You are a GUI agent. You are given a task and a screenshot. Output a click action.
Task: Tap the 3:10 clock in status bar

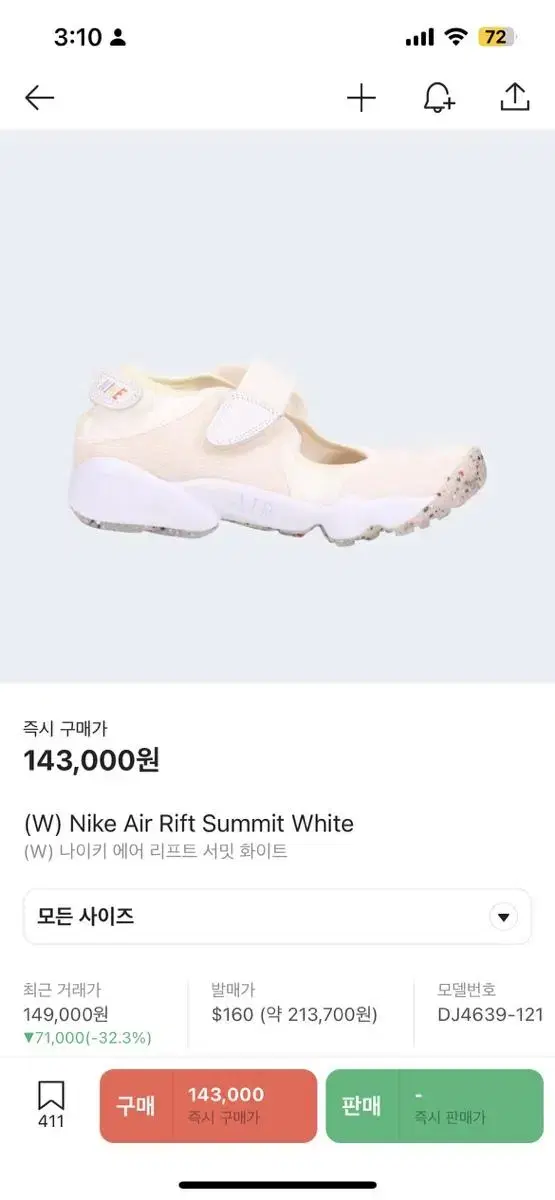[78, 37]
